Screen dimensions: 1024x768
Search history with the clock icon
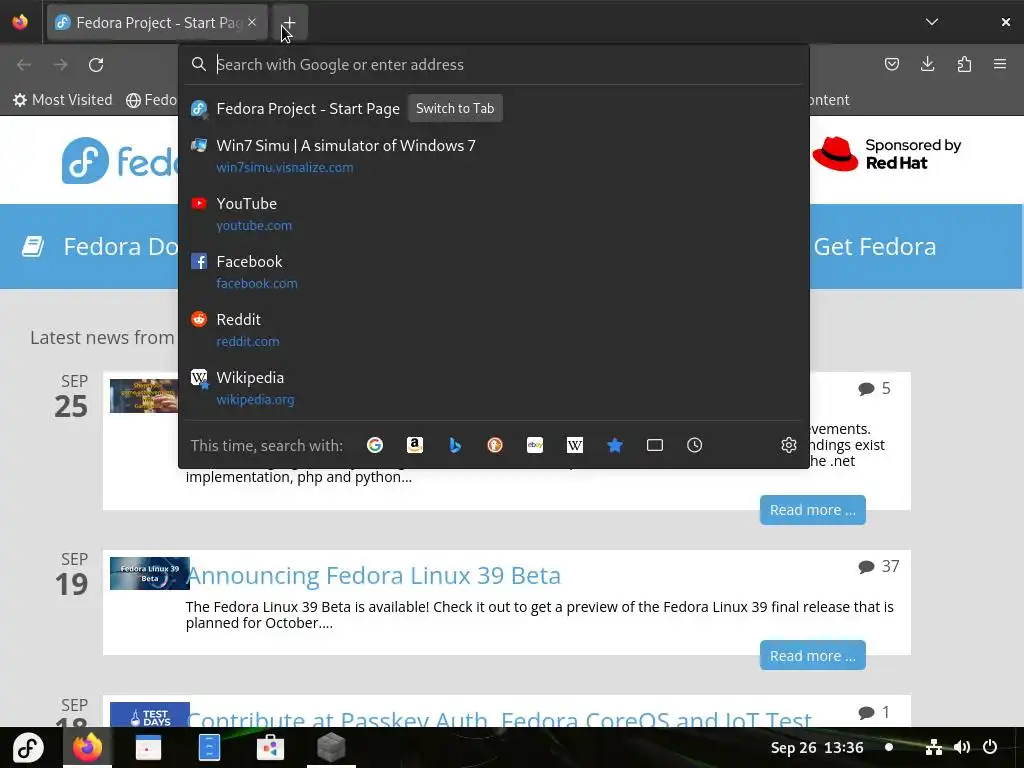[694, 445]
